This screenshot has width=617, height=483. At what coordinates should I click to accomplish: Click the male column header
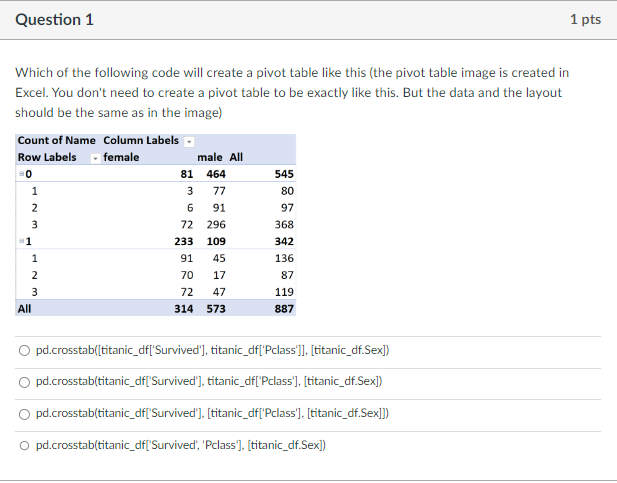coord(210,157)
